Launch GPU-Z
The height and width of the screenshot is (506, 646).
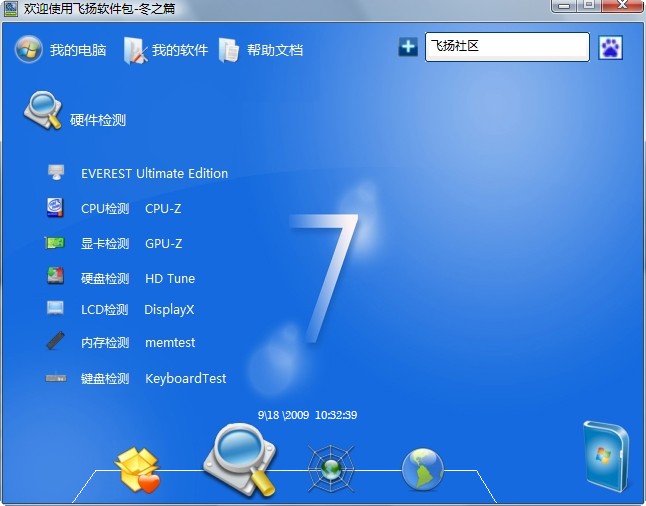pos(164,244)
